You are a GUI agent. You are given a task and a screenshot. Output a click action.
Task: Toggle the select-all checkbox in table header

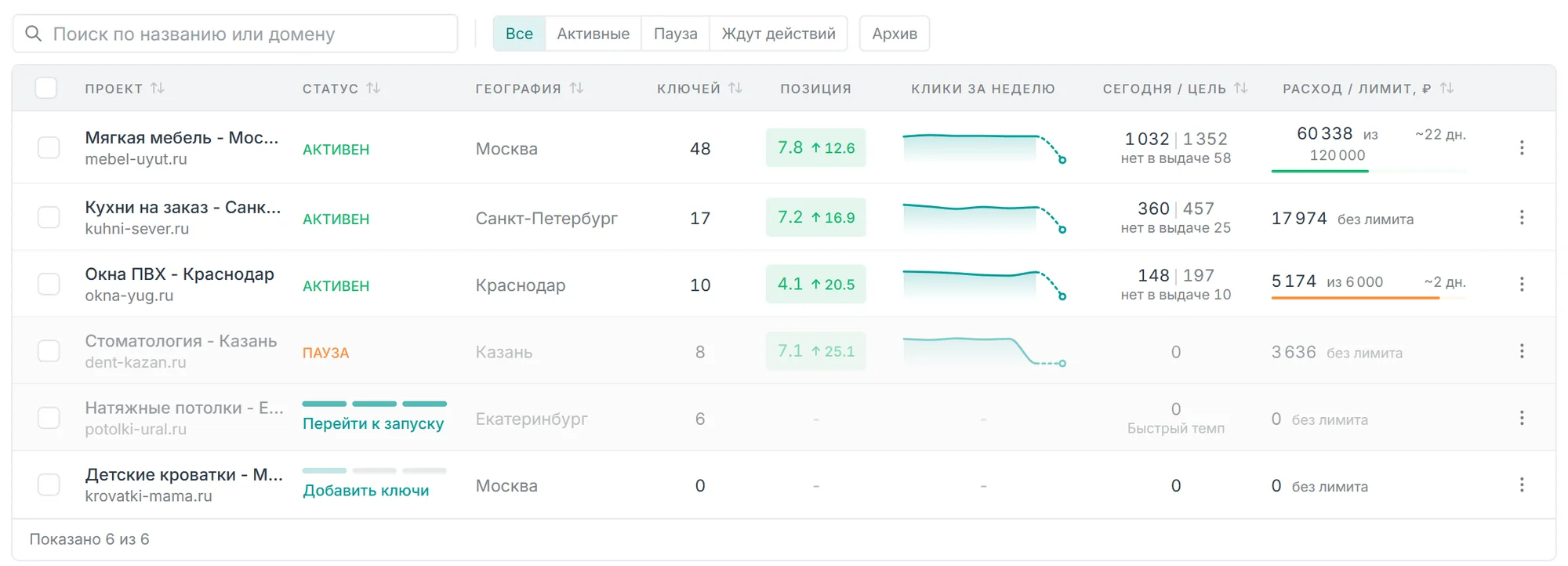[x=46, y=88]
